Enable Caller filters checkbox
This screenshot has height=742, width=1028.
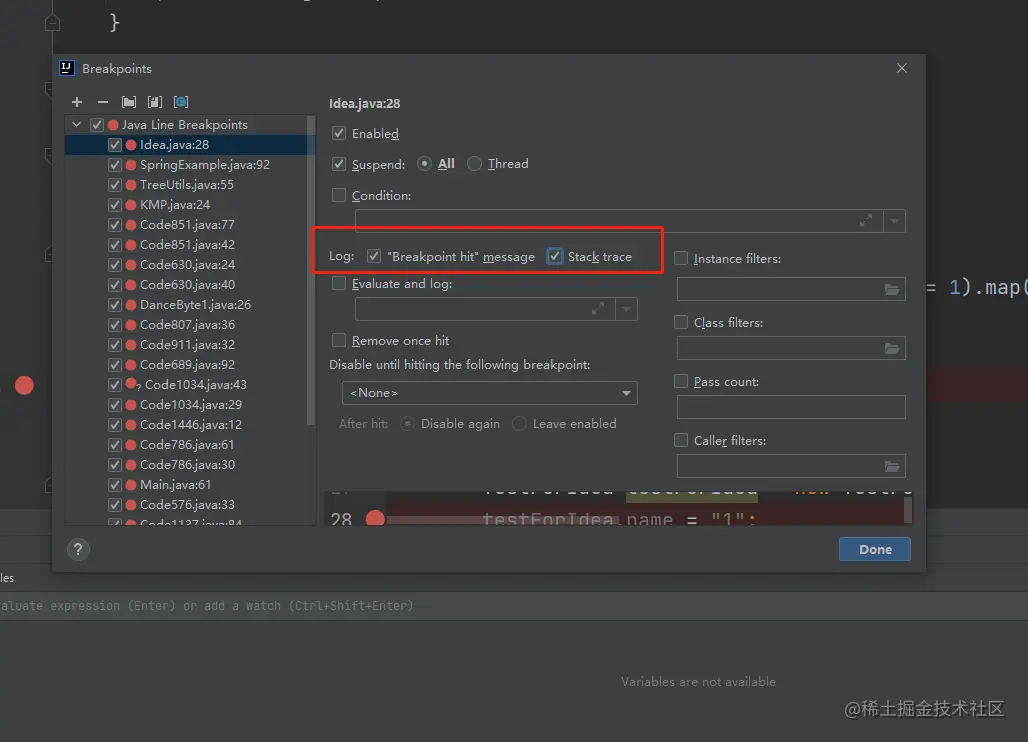coord(681,440)
